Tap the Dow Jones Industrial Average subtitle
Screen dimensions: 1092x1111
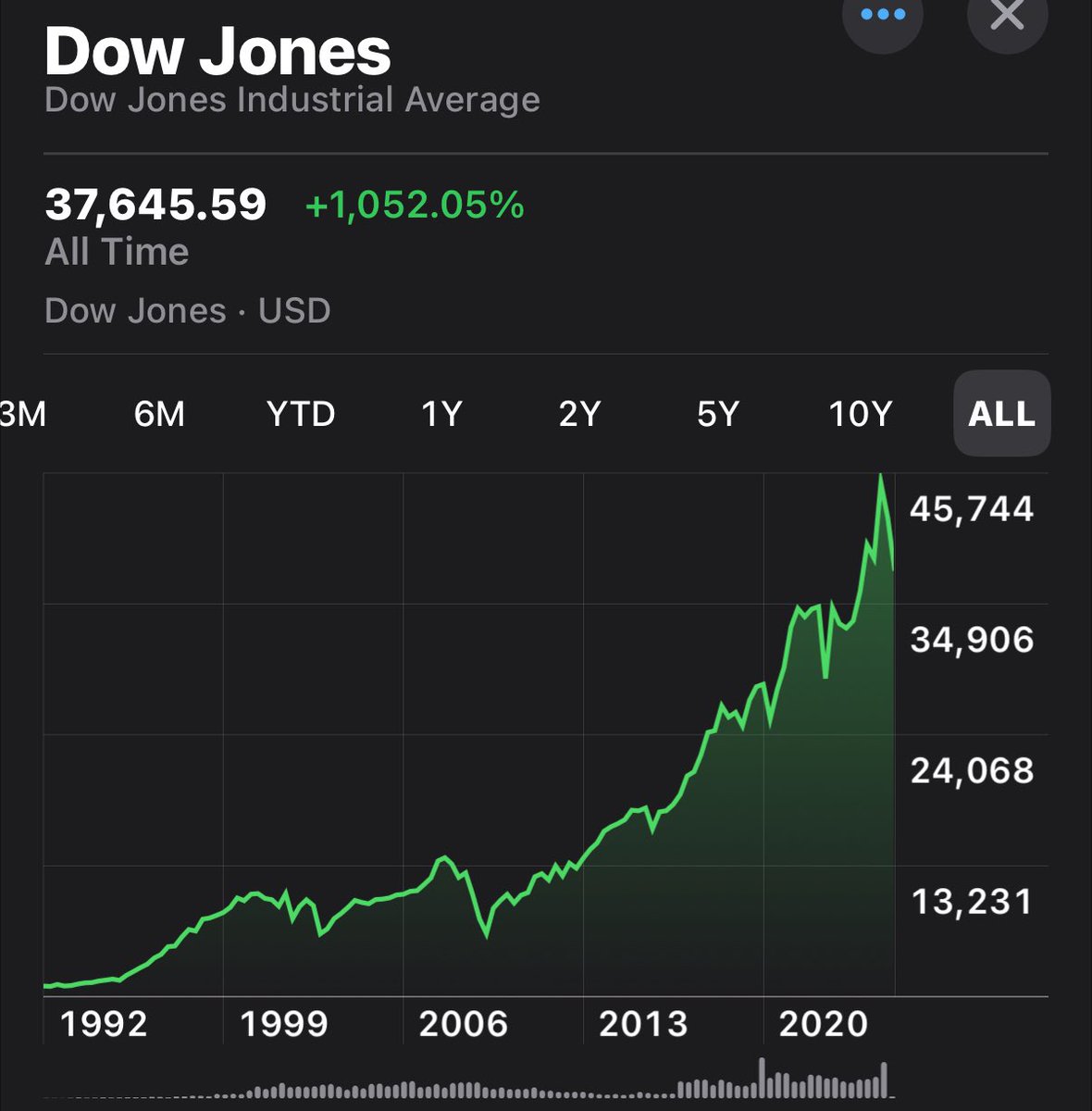pyautogui.click(x=292, y=100)
